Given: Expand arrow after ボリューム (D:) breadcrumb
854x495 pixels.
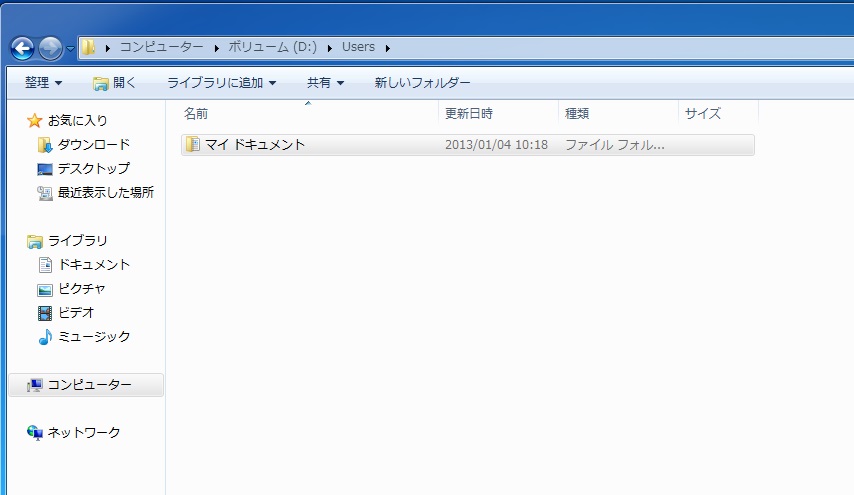Looking at the screenshot, I should pos(330,48).
